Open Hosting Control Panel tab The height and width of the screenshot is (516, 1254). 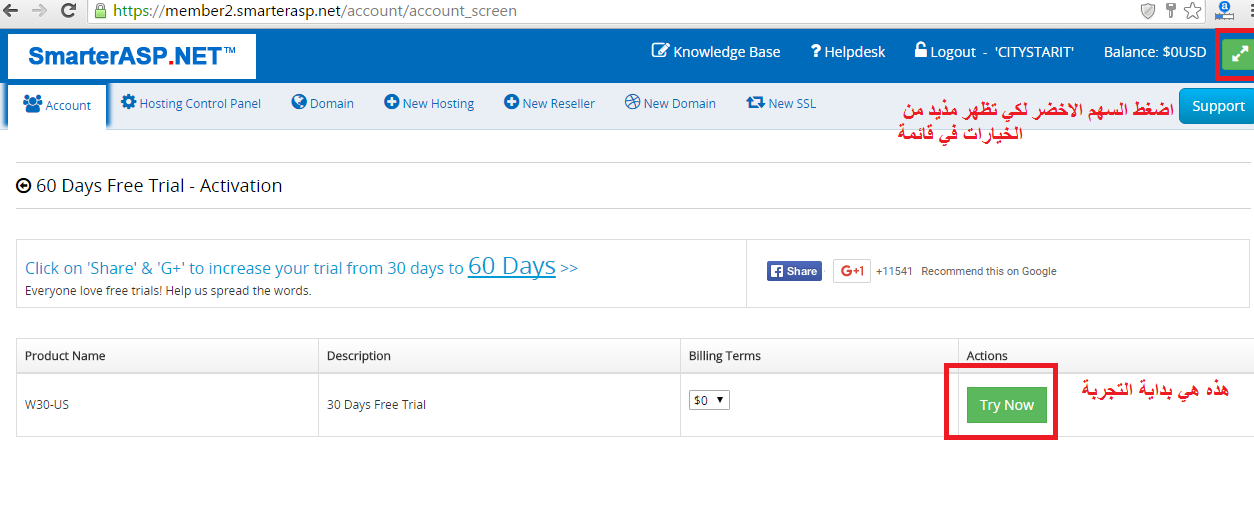coord(191,103)
